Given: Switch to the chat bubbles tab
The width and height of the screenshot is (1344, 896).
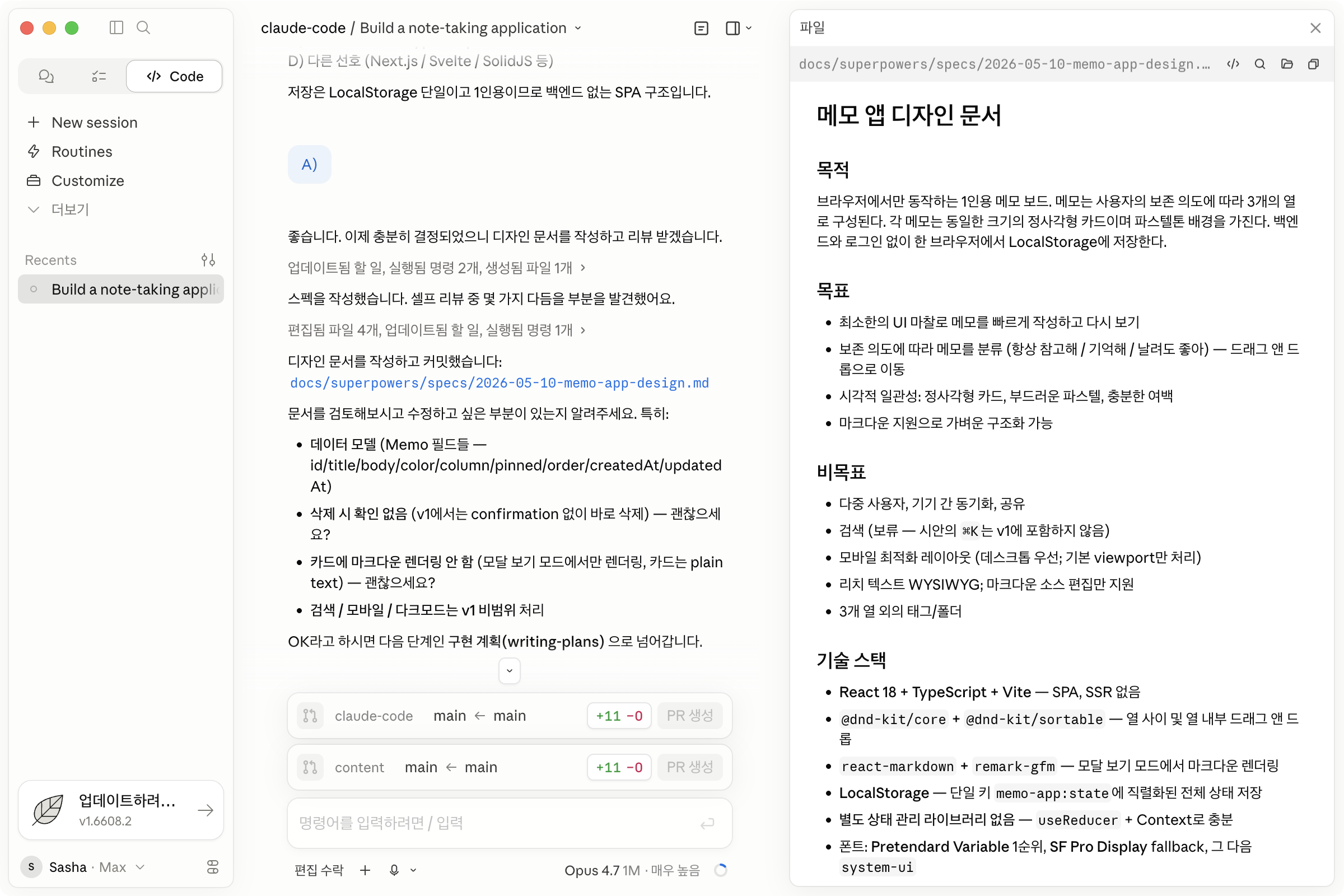Looking at the screenshot, I should [x=46, y=76].
